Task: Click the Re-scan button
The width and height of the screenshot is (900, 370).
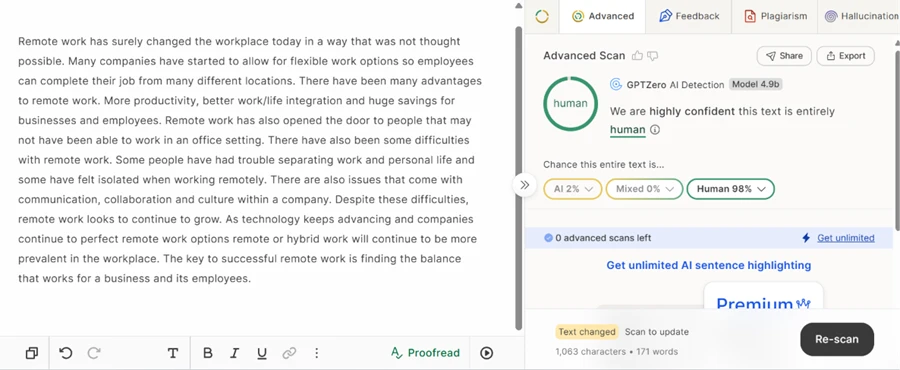Action: tap(837, 339)
